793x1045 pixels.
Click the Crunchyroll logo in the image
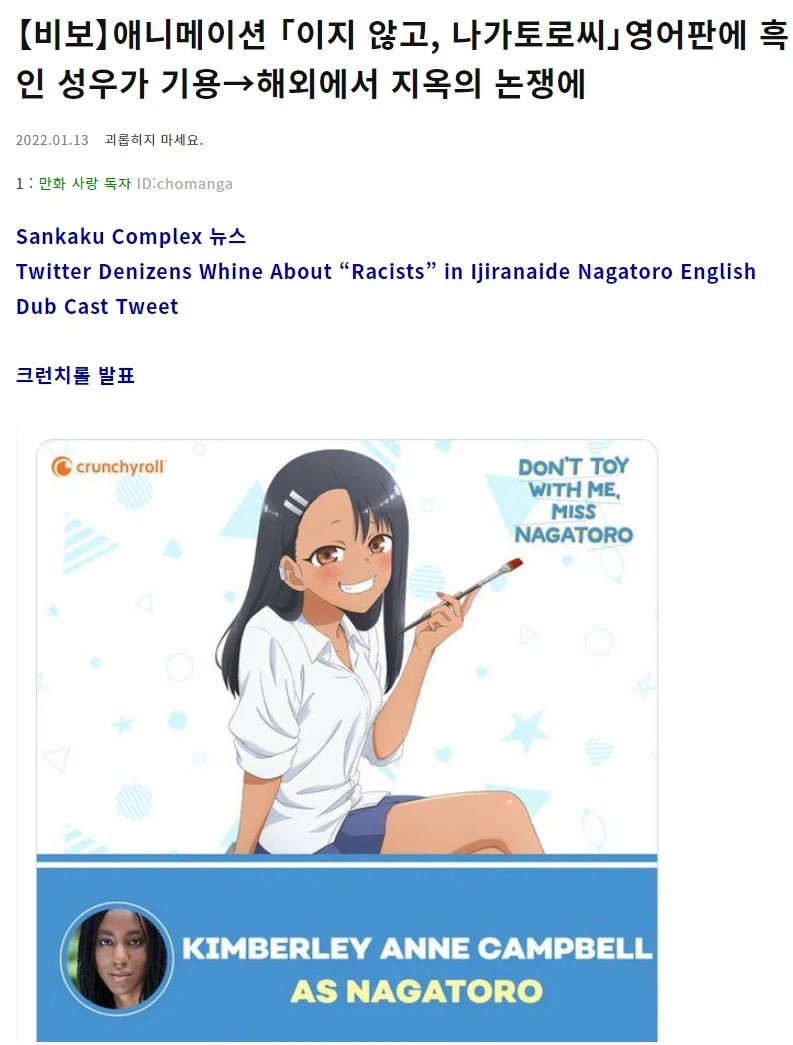coord(108,467)
